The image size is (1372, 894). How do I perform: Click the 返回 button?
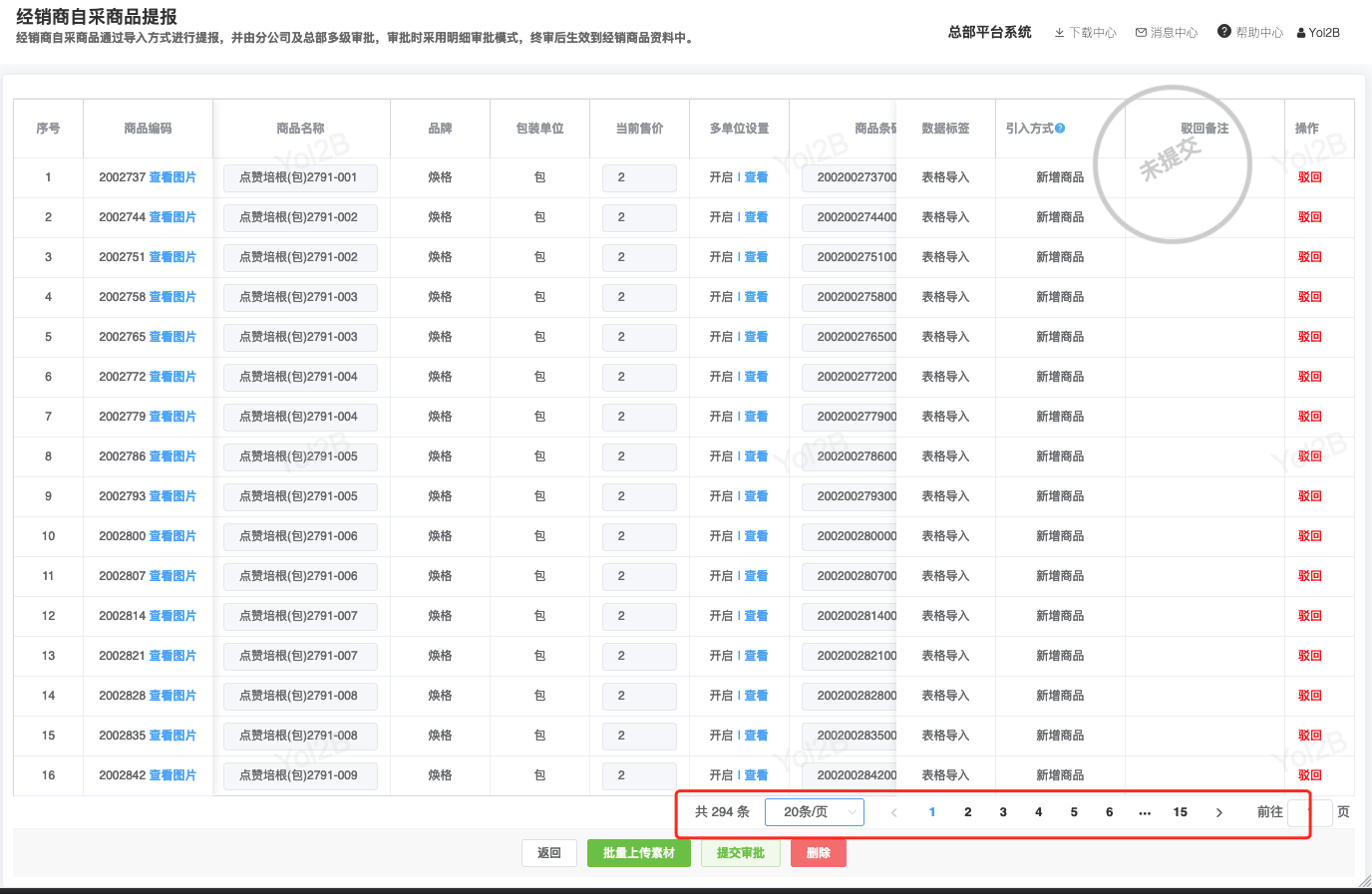coord(549,853)
